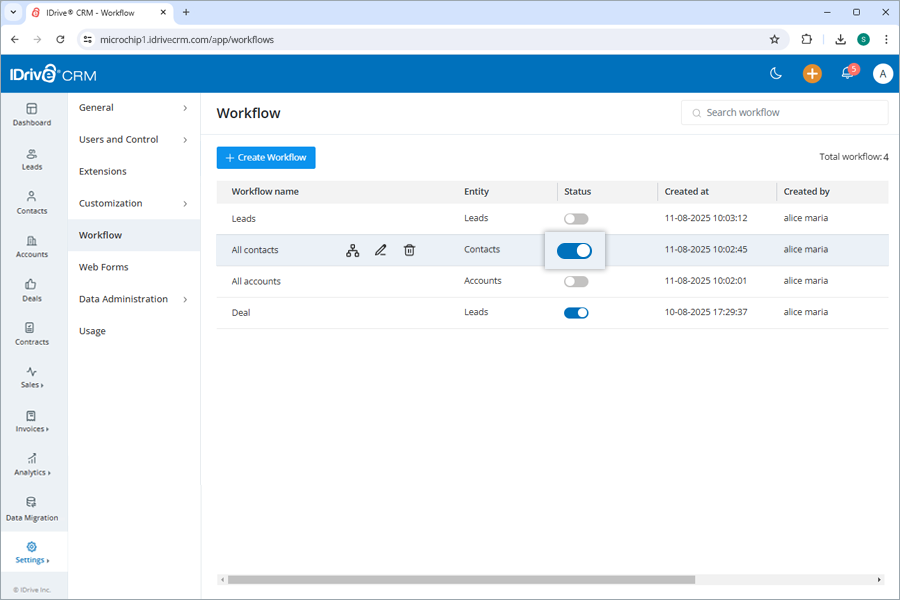
Task: Open the workflow diagram icon for All contacts
Action: [x=352, y=250]
